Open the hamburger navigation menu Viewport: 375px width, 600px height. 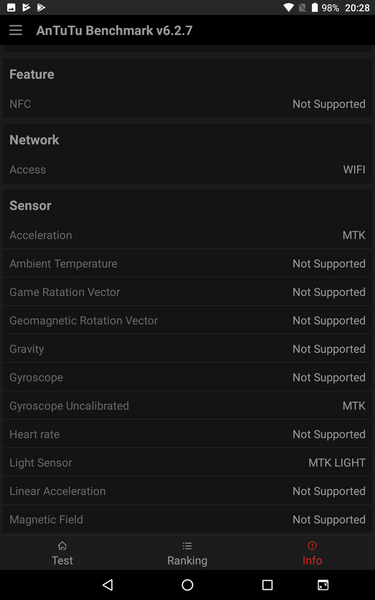pos(16,30)
